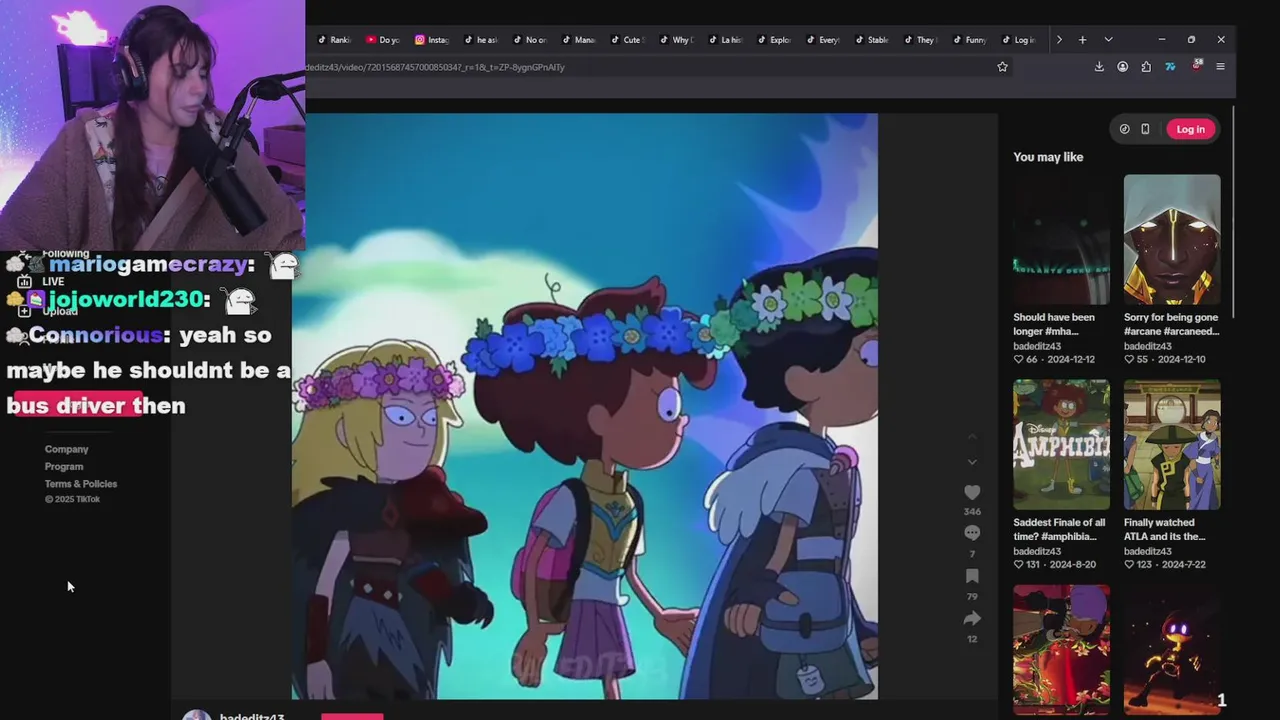This screenshot has width=1280, height=720.
Task: Switch to the 'Cute' tab
Action: pyautogui.click(x=627, y=40)
